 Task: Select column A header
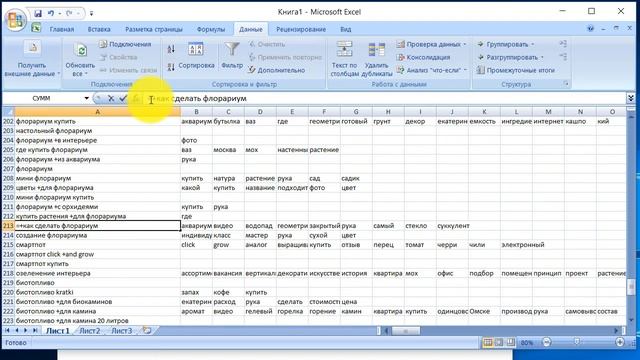point(98,111)
